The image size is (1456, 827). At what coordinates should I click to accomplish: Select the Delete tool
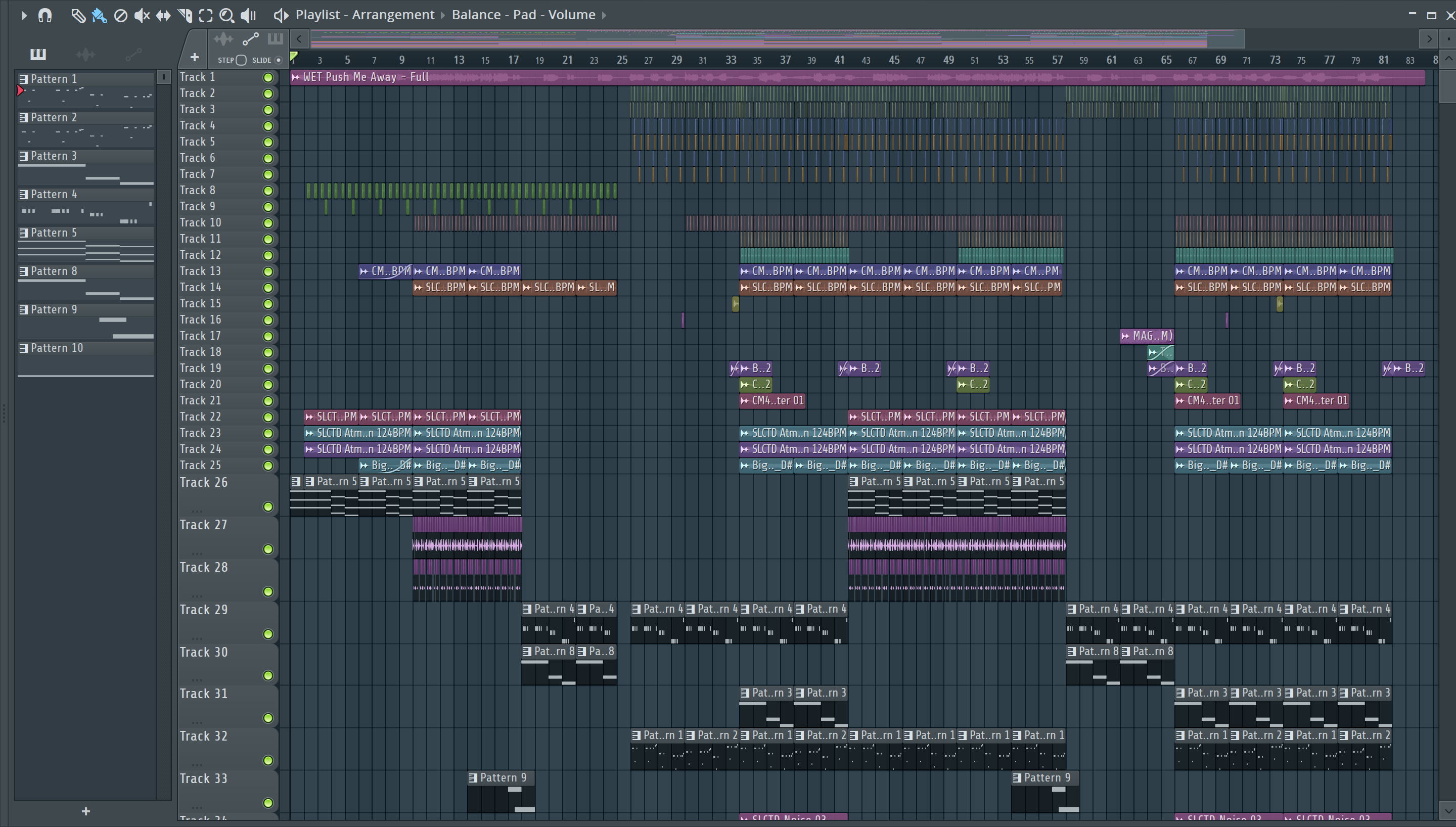click(120, 15)
